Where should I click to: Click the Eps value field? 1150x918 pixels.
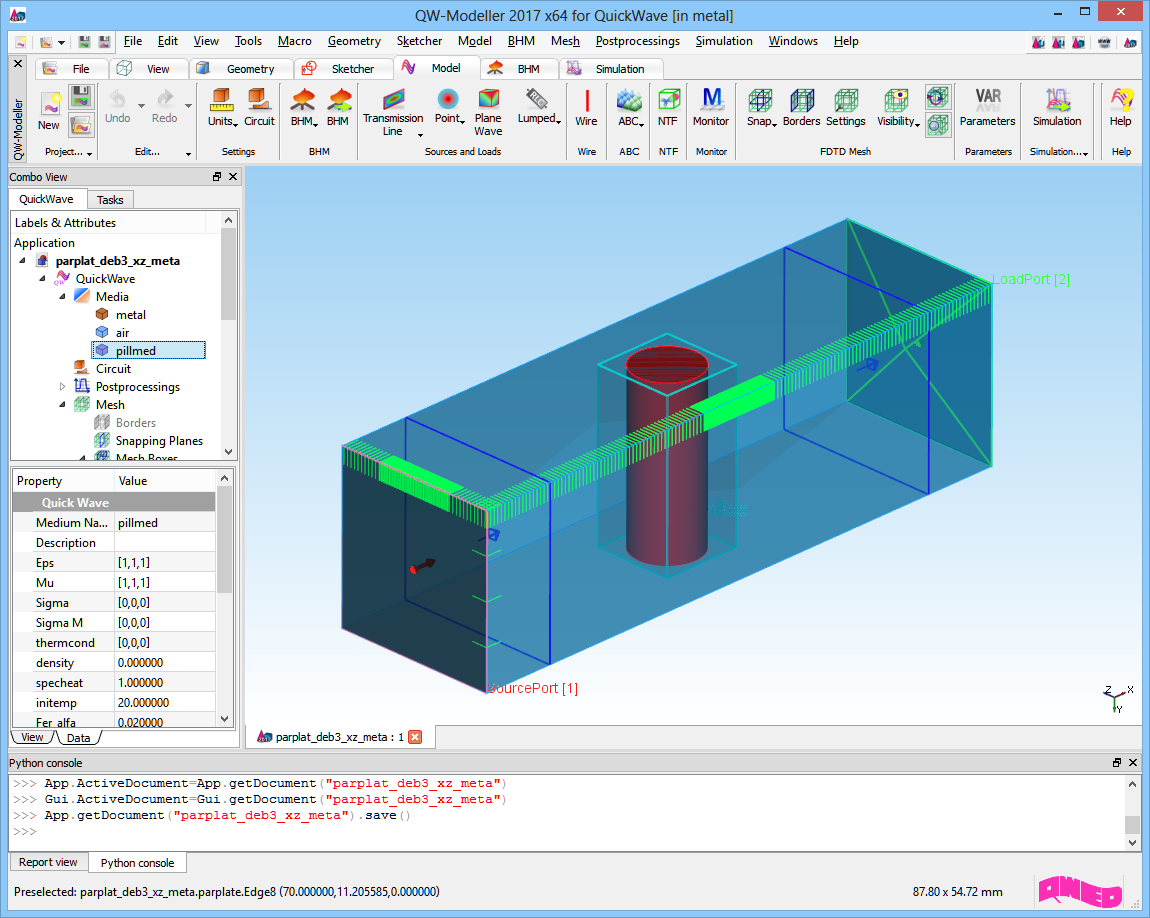click(165, 562)
